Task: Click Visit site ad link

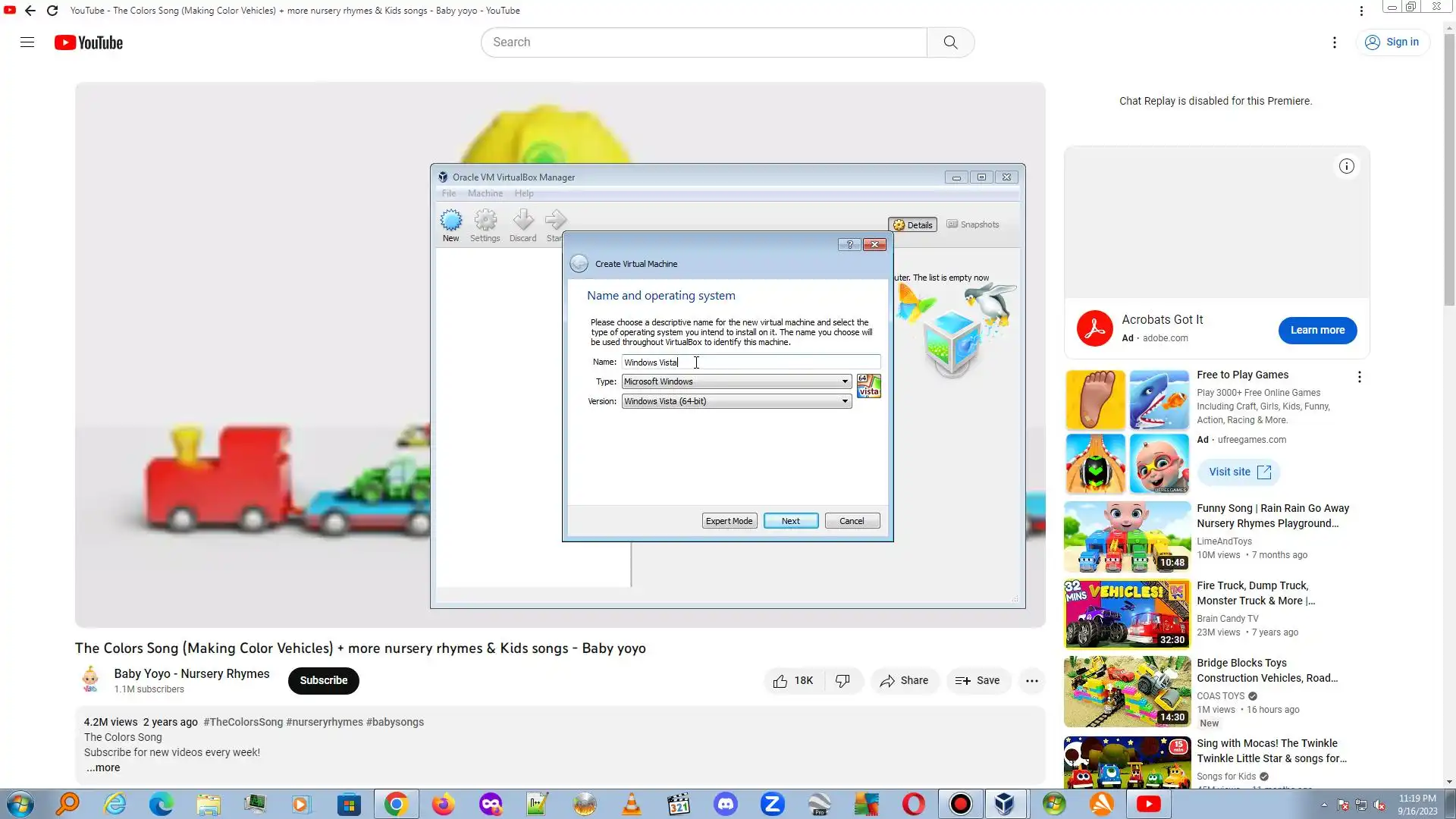Action: [1239, 472]
